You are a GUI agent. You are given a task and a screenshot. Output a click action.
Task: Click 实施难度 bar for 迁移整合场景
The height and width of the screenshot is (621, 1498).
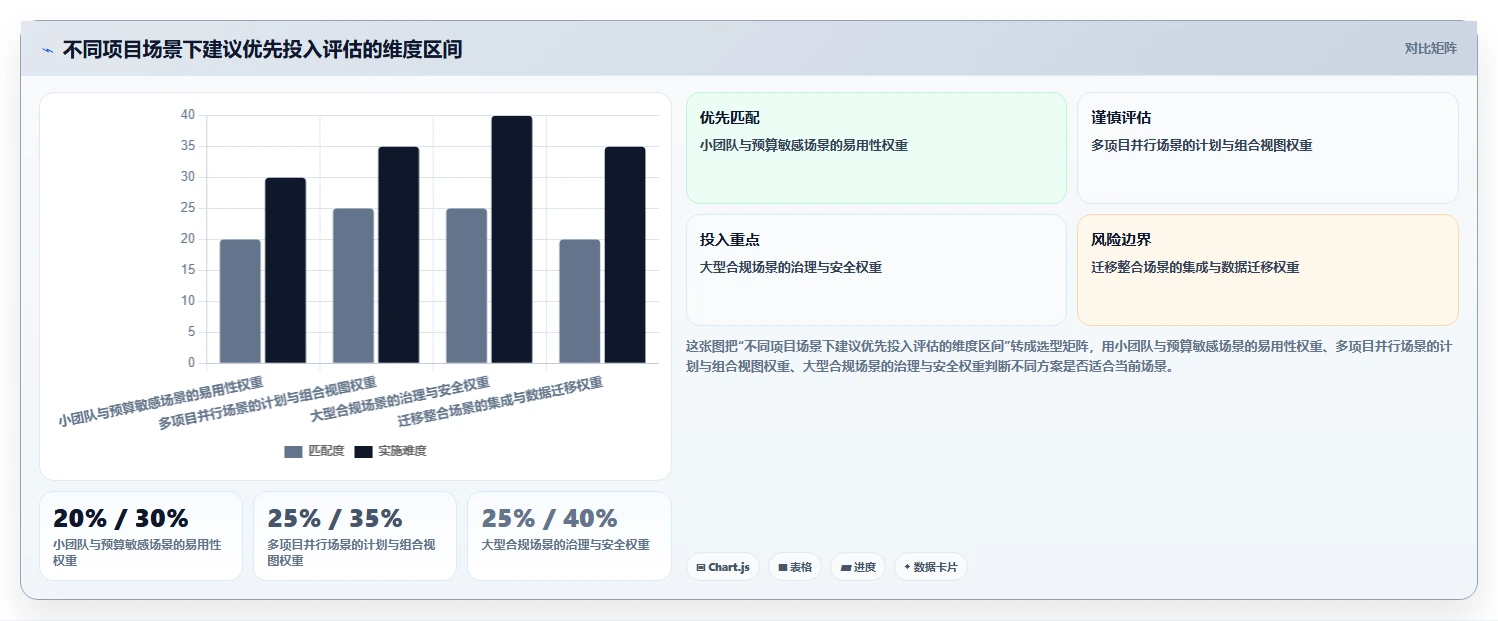click(625, 255)
